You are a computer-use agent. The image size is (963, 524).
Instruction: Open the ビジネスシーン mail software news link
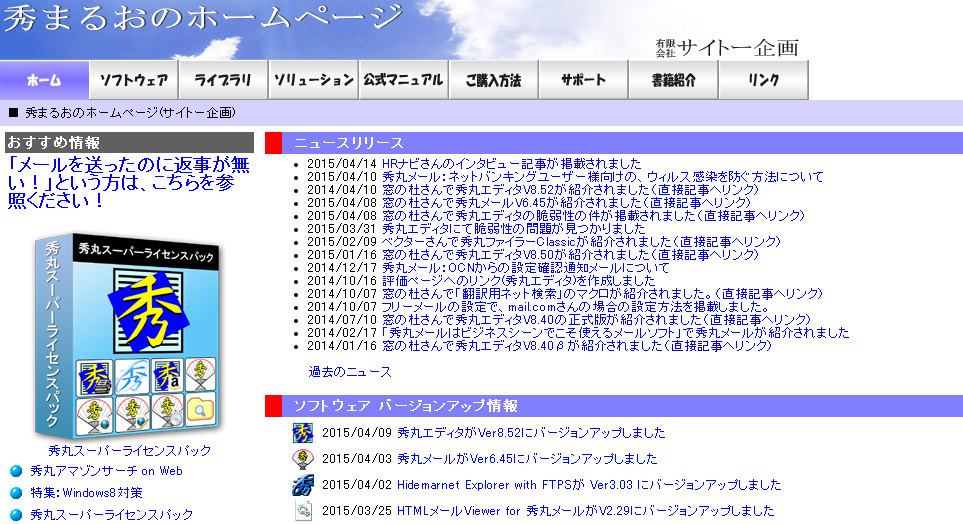coord(615,332)
